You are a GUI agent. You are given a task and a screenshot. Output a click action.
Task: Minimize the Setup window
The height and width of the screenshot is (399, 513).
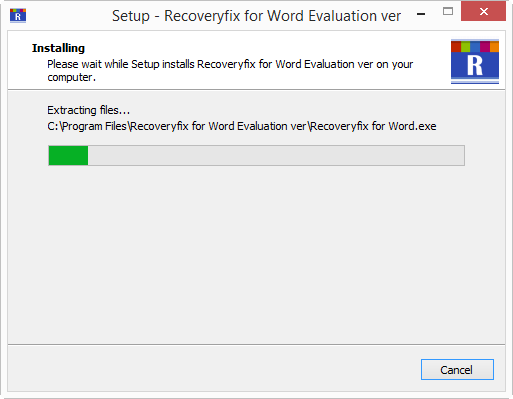click(x=421, y=14)
